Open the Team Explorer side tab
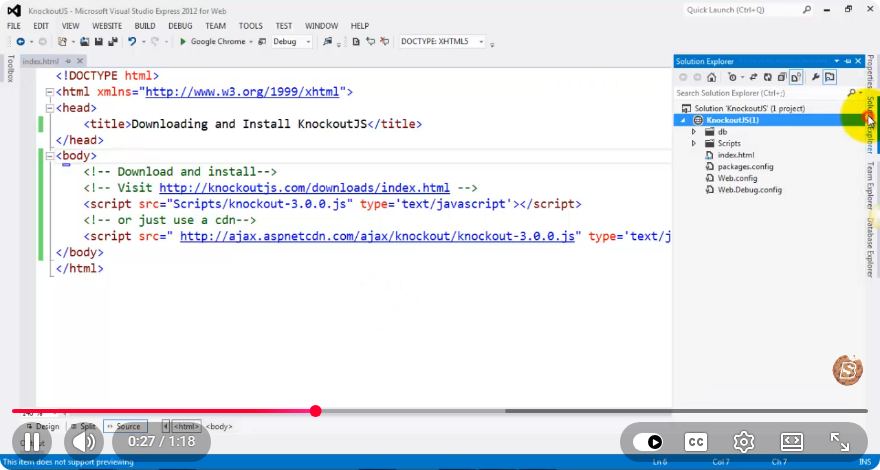This screenshot has height=470, width=880. point(870,186)
